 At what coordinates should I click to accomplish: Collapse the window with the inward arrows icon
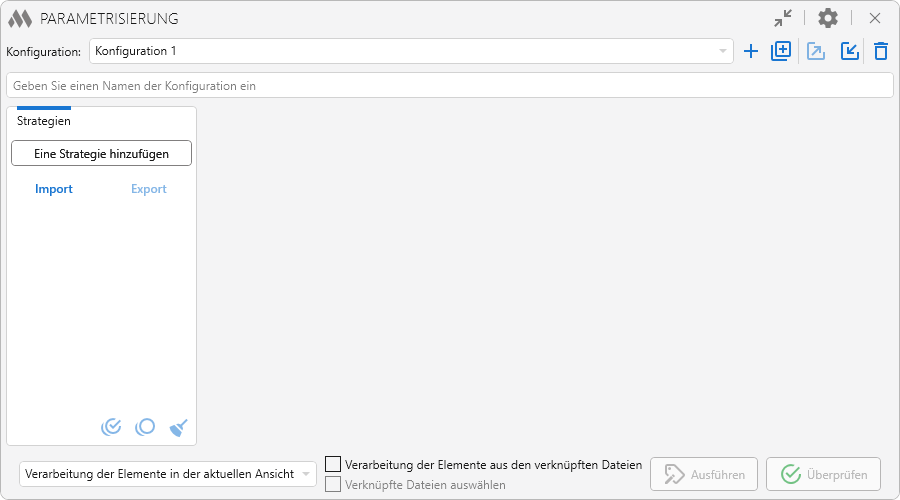click(x=783, y=18)
